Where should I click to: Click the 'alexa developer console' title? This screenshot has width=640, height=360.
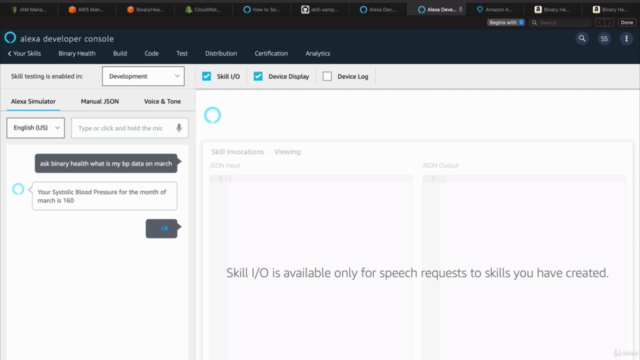(67, 39)
